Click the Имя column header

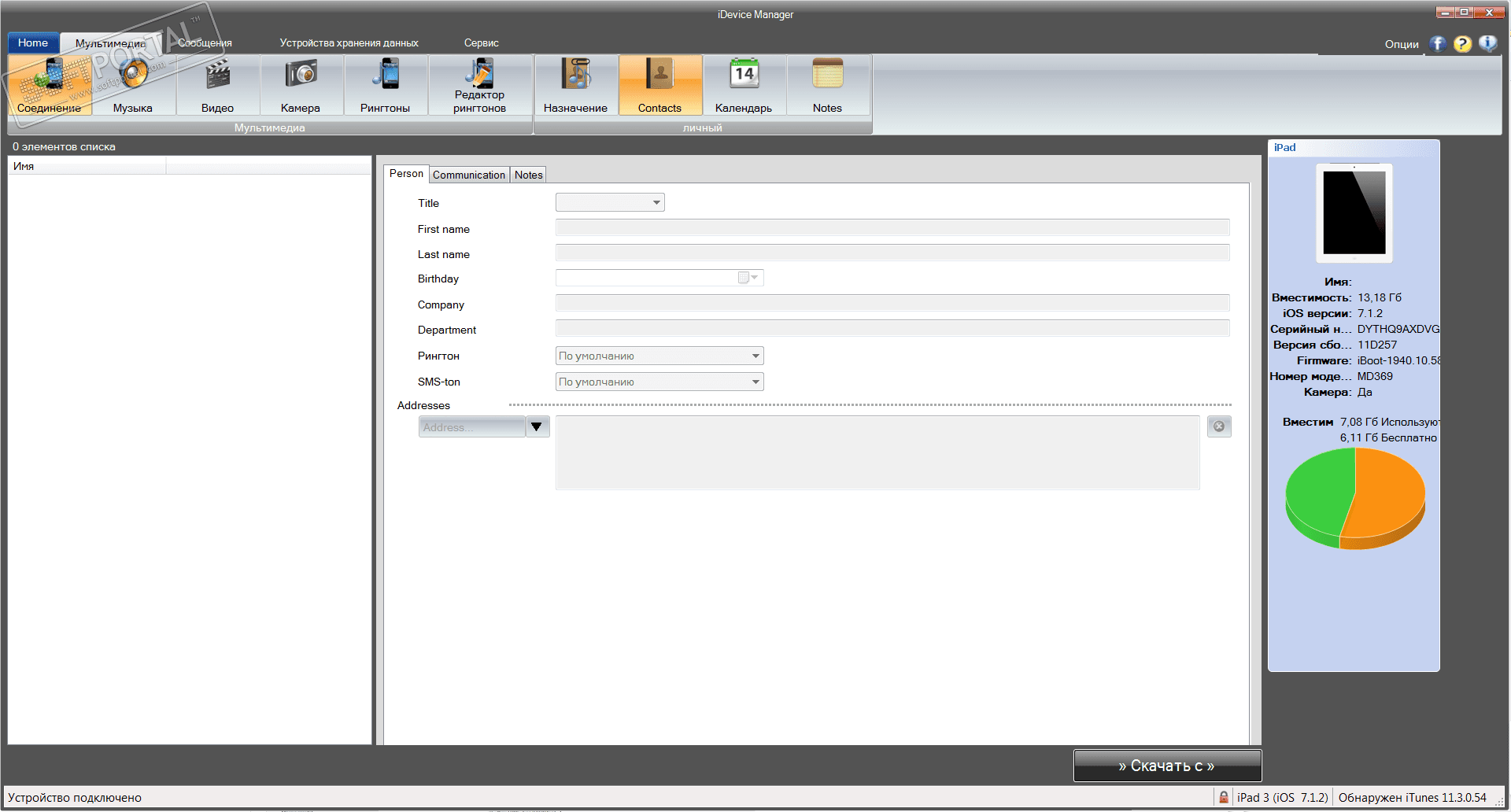pyautogui.click(x=87, y=166)
